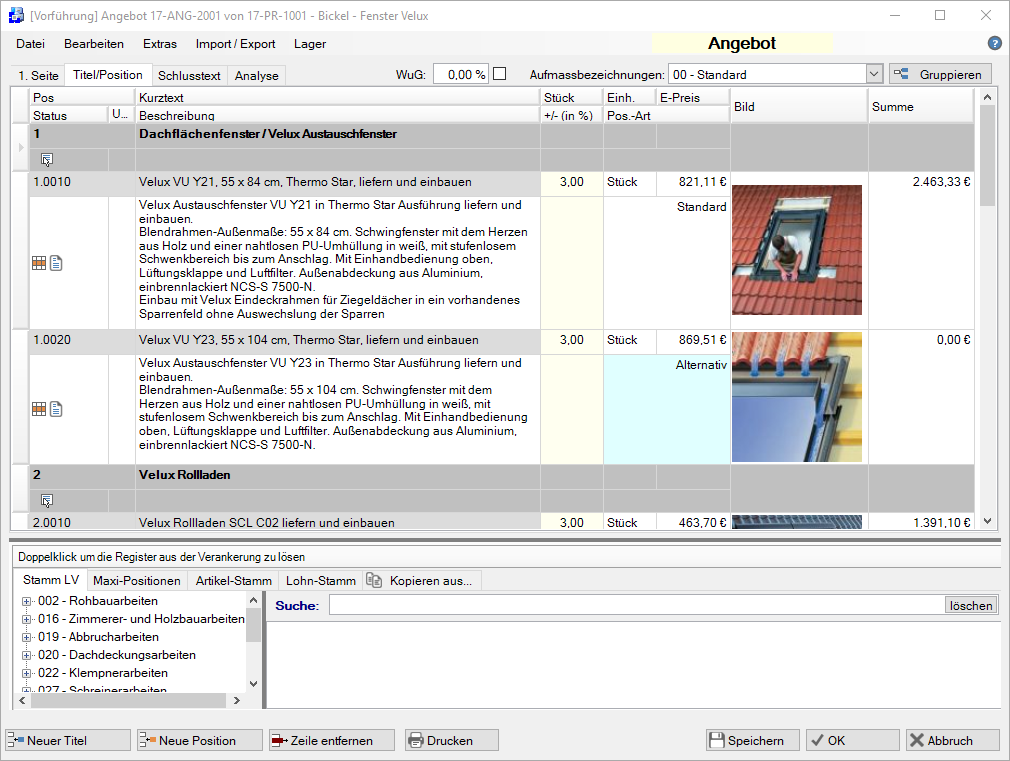Click the Summe column header
Viewport: 1010px width, 761px height.
tap(920, 107)
